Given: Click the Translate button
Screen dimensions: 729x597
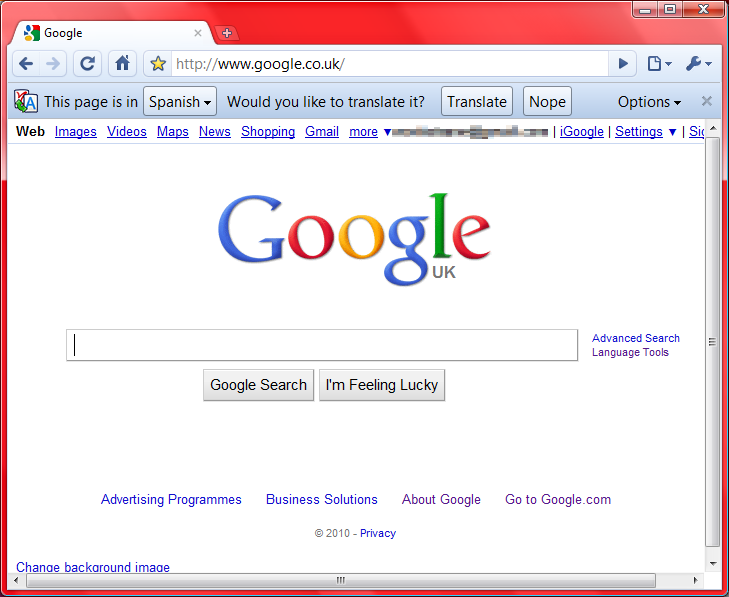Looking at the screenshot, I should coord(477,101).
